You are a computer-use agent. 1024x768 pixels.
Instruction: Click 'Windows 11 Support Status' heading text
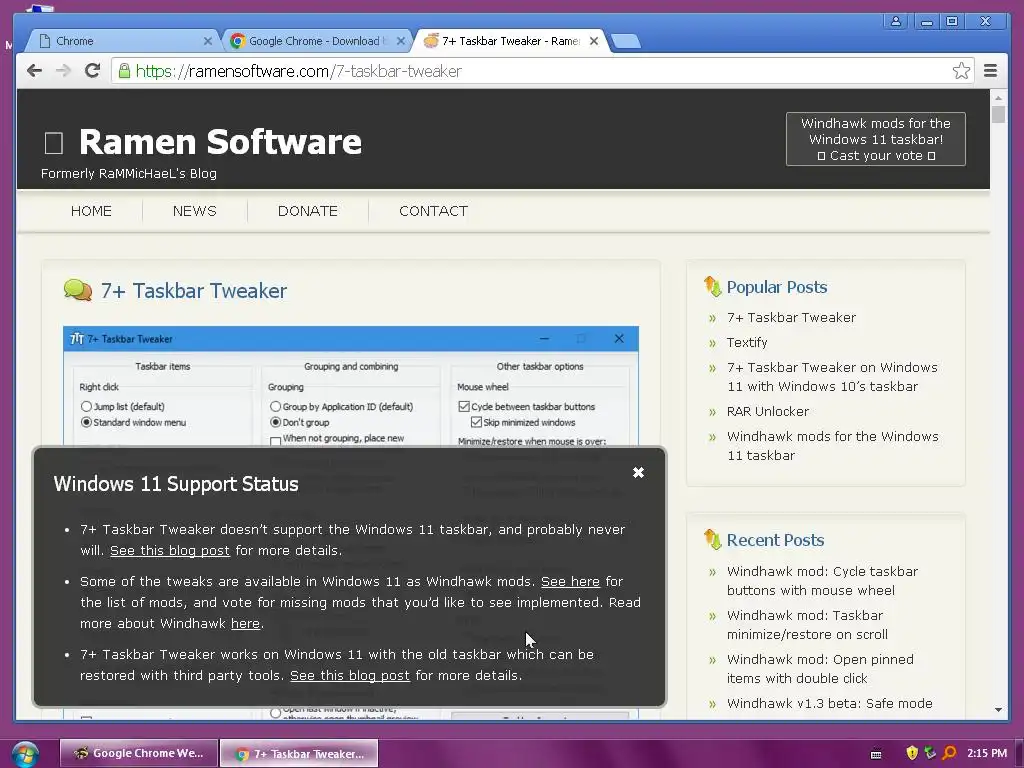tap(176, 484)
